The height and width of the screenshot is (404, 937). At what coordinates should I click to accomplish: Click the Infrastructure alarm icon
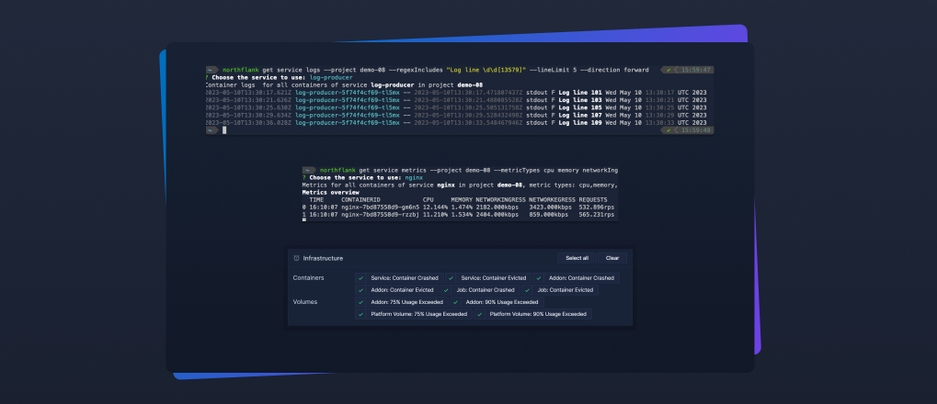point(296,258)
